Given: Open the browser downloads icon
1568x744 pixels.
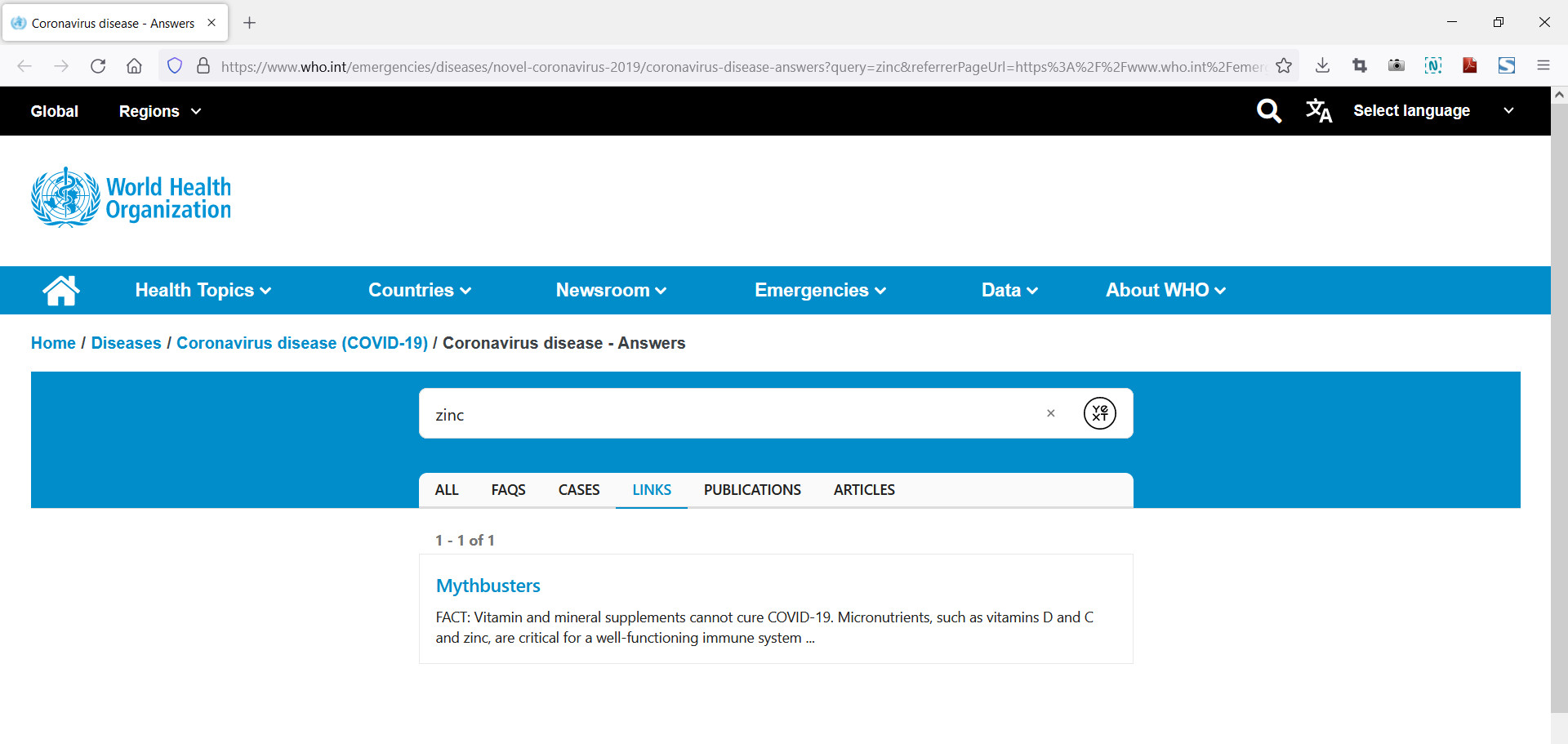Looking at the screenshot, I should [1323, 66].
